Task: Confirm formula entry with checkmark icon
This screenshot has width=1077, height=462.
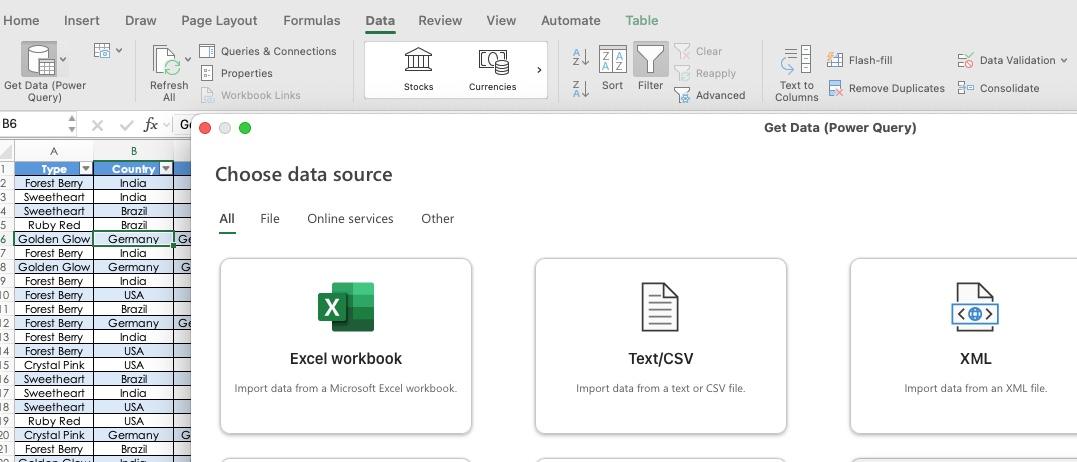Action: pyautogui.click(x=126, y=125)
